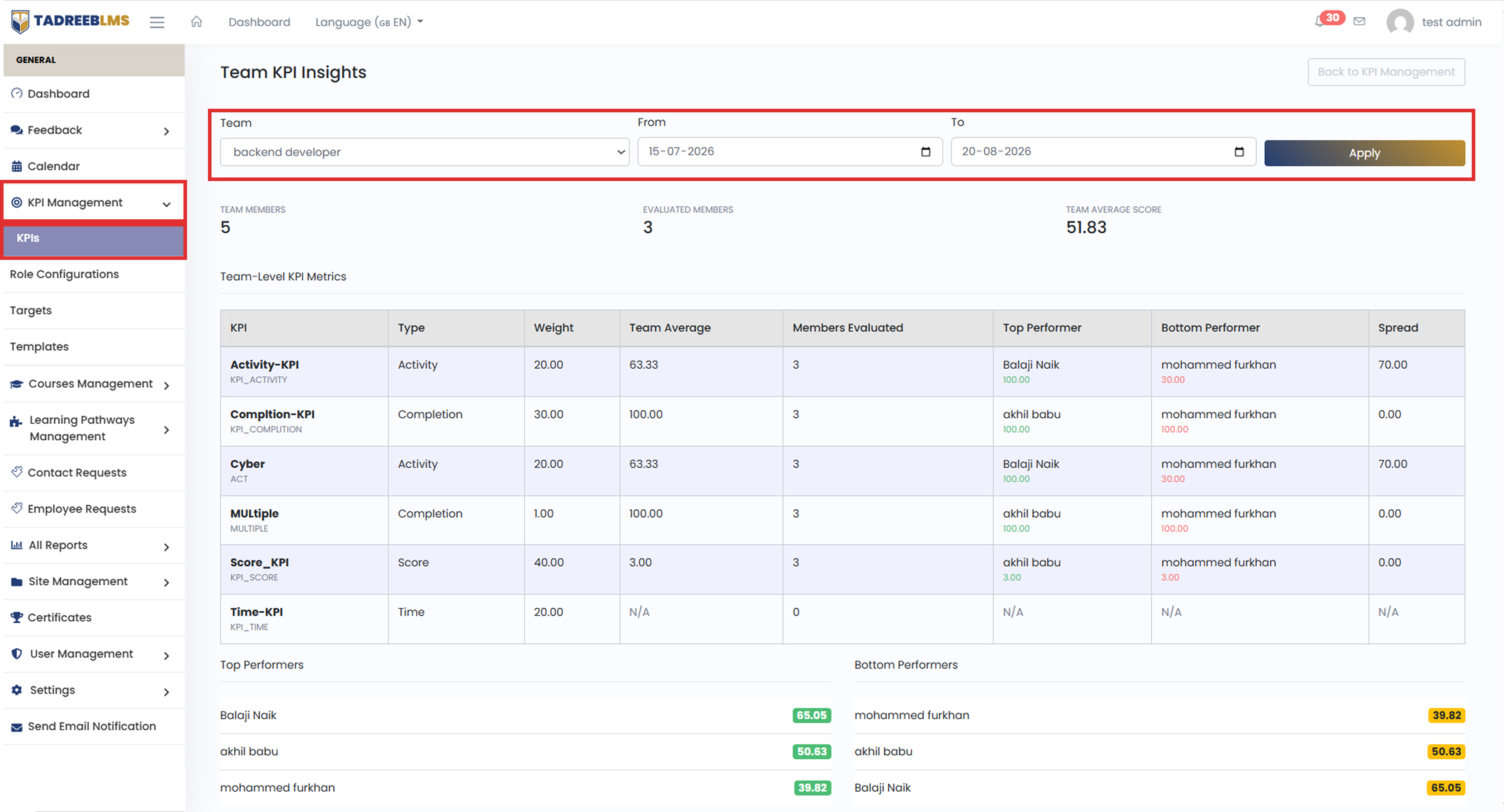This screenshot has height=812, width=1504.
Task: Collapse the KPI Management chevron
Action: tap(166, 204)
